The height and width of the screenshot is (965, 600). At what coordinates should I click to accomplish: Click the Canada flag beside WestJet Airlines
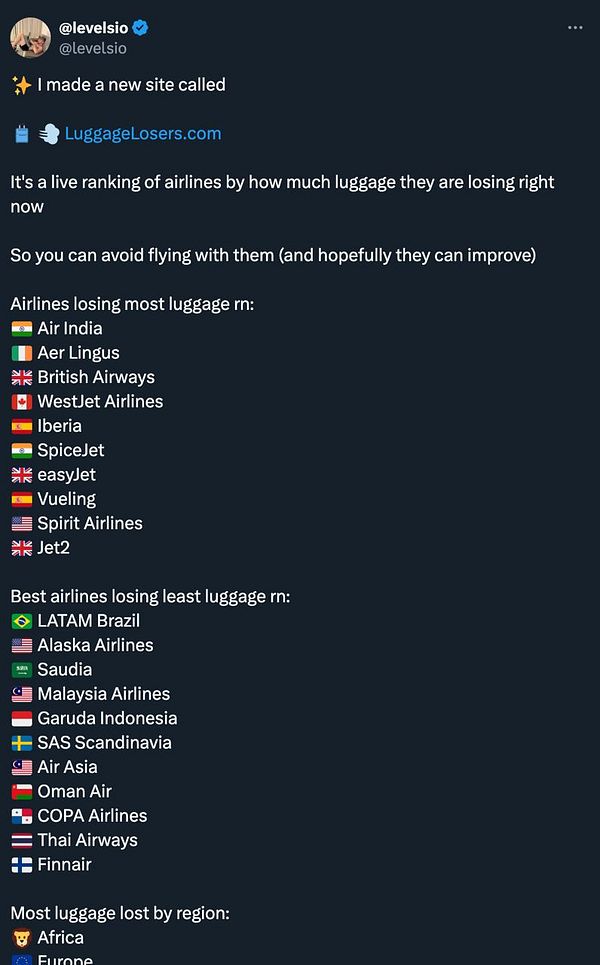click(21, 402)
